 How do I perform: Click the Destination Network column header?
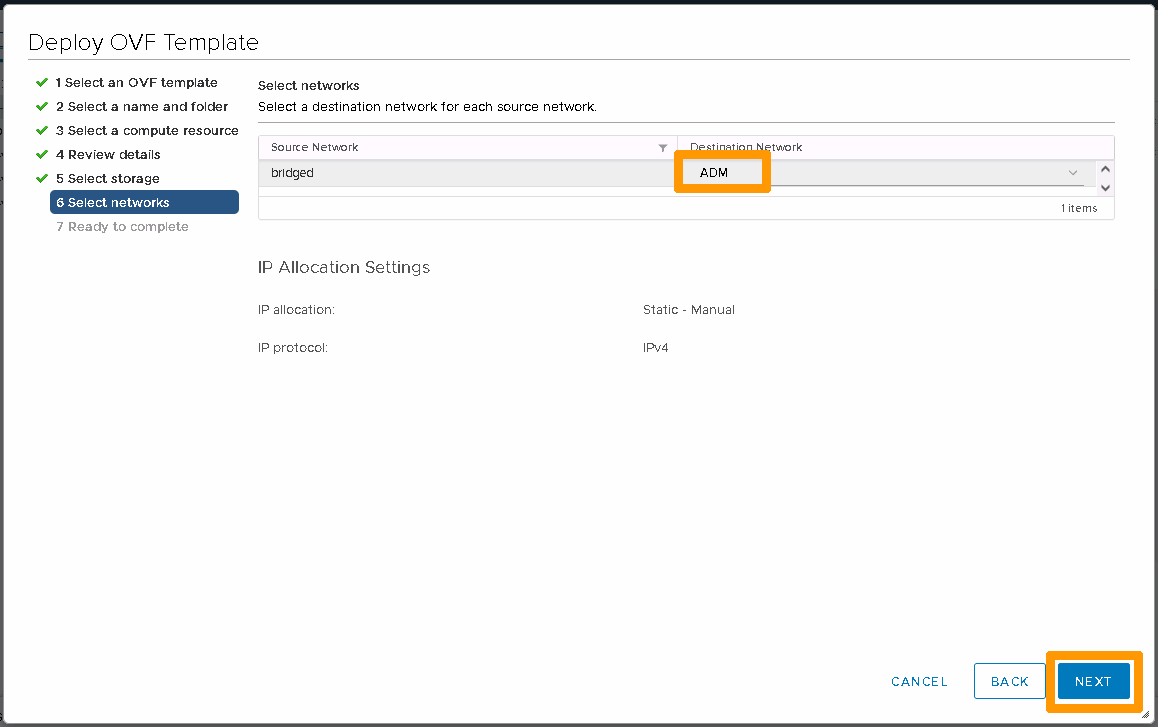coord(746,147)
